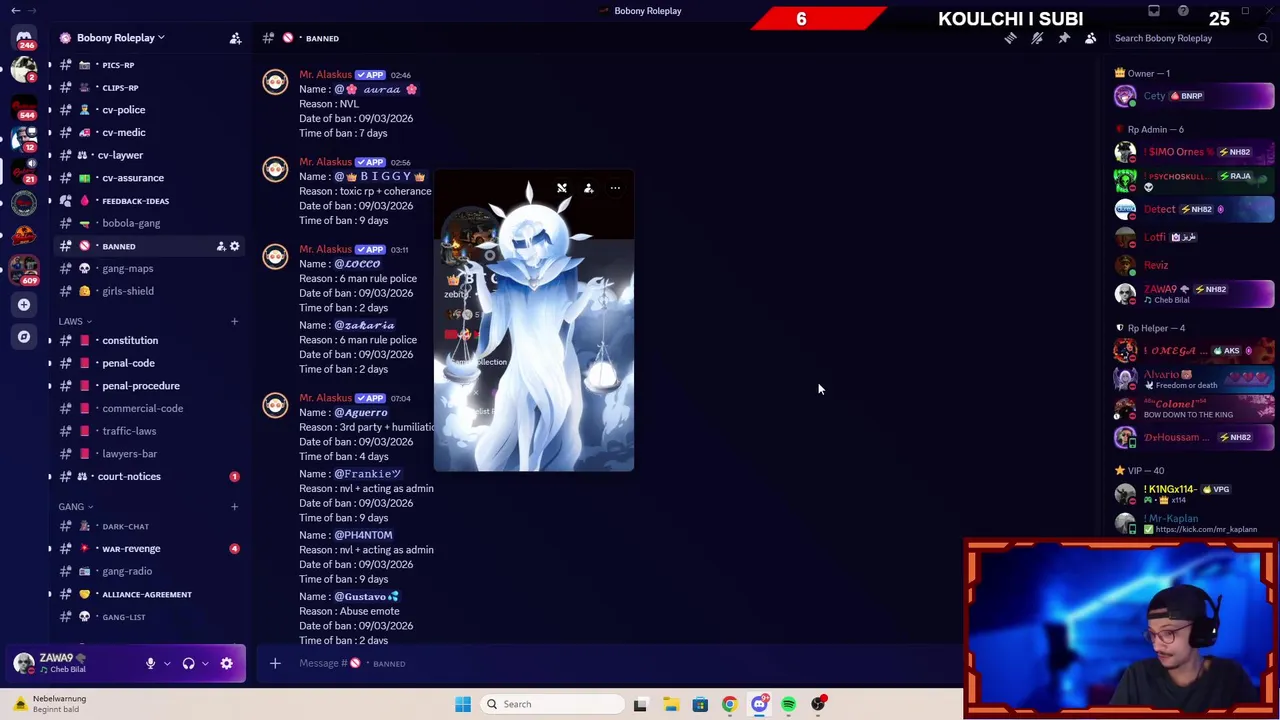
Task: Open the server with 609 badge
Action: [x=24, y=268]
